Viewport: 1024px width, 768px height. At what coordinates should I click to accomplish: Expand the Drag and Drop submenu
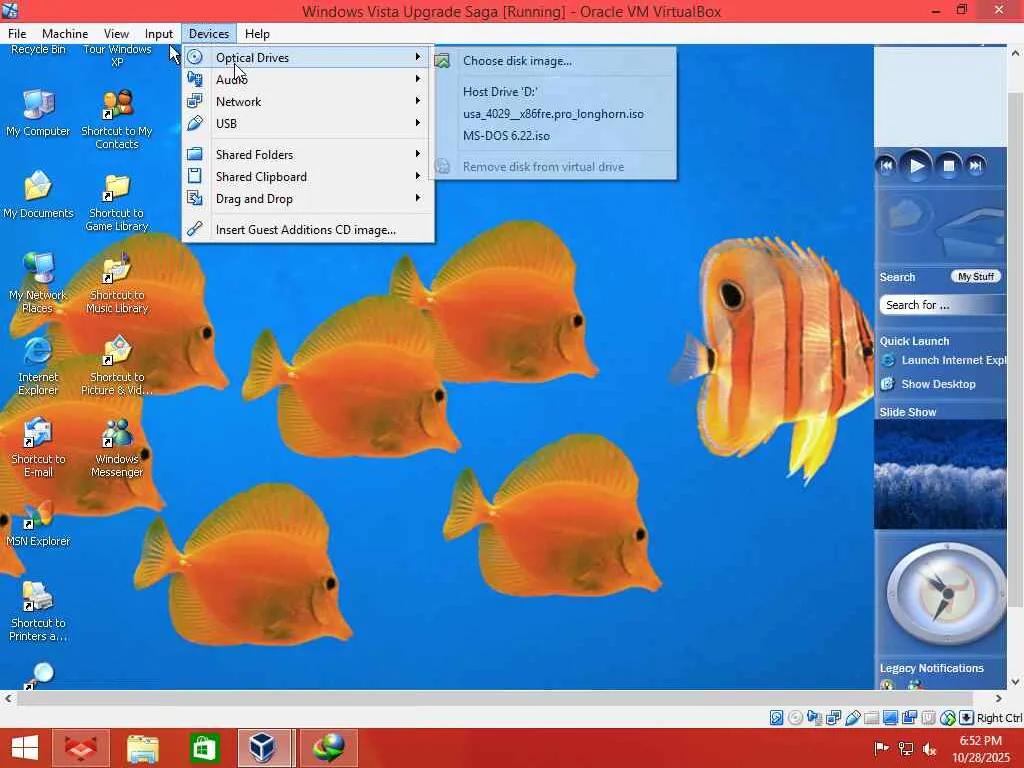tap(307, 199)
